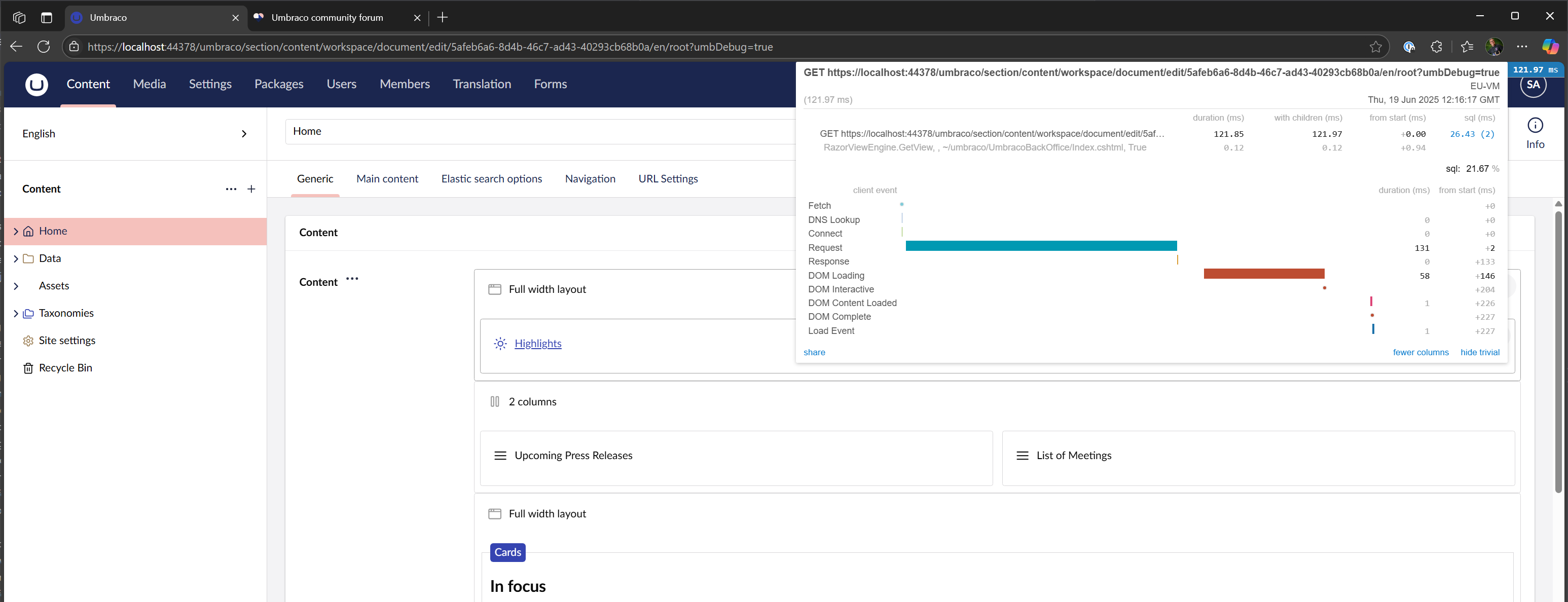This screenshot has width=1568, height=602.
Task: Open the English language selector
Action: 134,134
